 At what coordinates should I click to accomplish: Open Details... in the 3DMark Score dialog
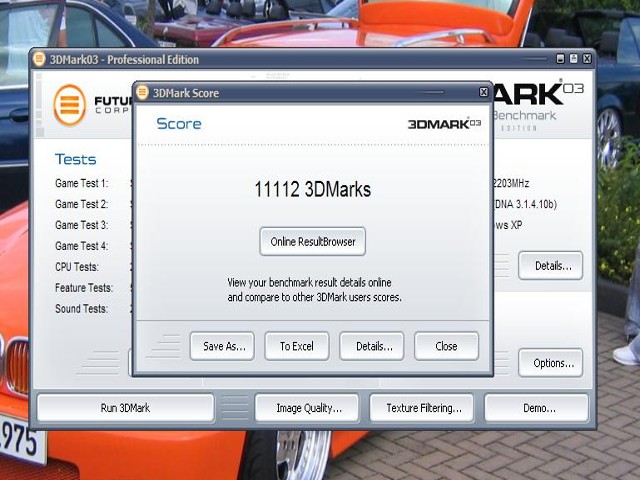372,346
